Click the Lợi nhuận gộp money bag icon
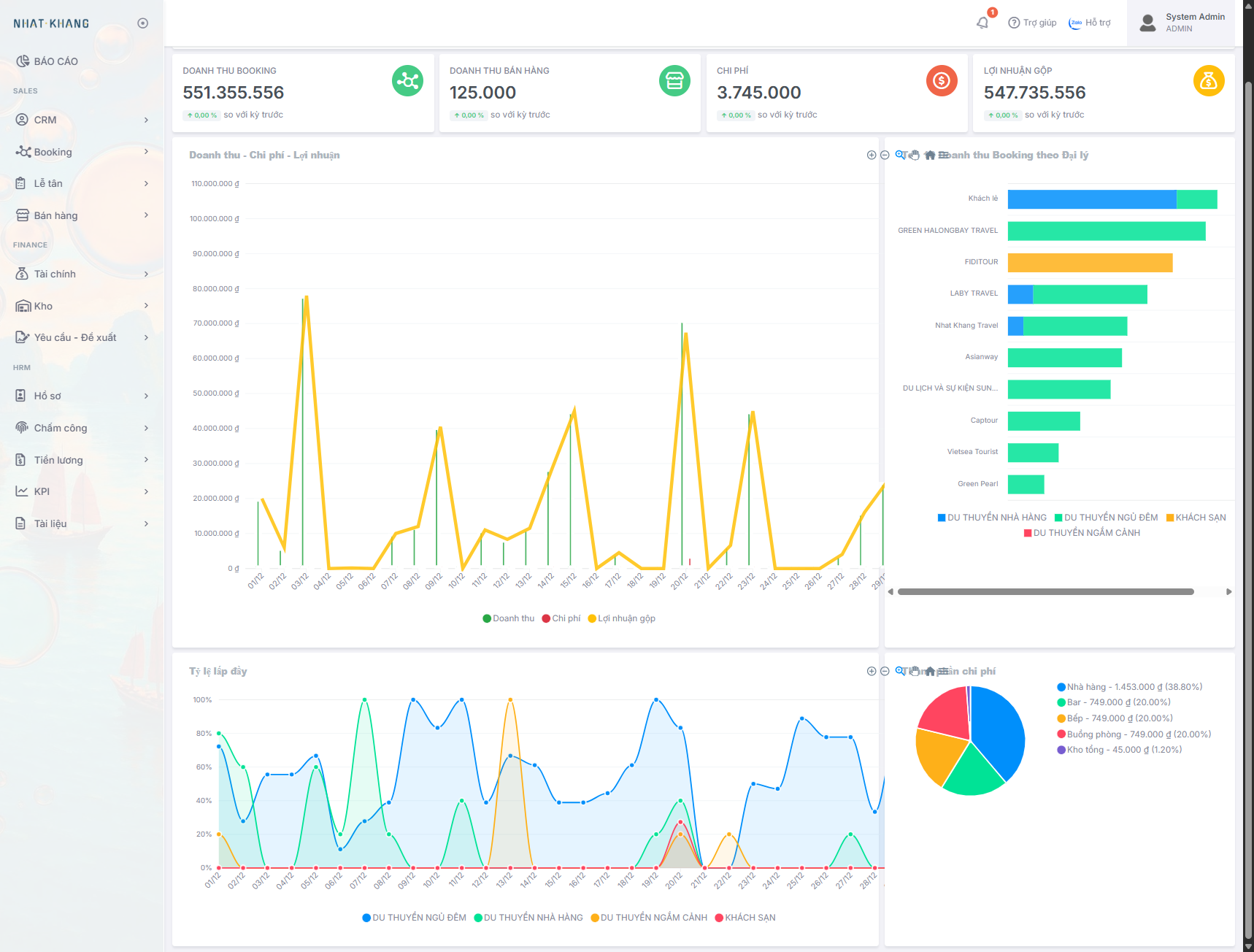The image size is (1254, 952). pyautogui.click(x=1208, y=80)
